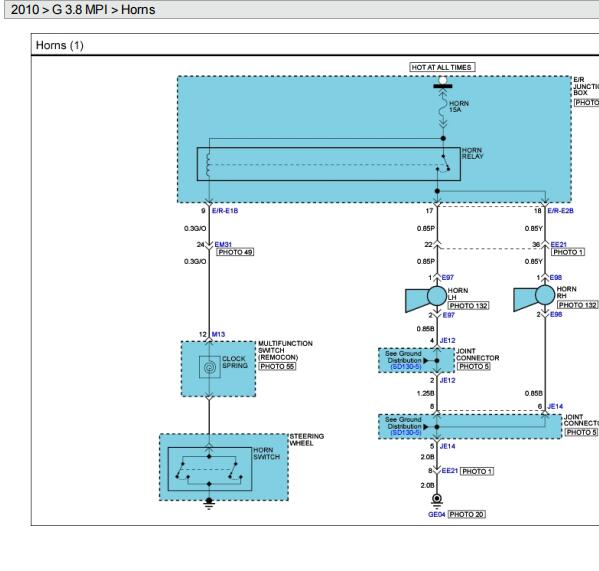Open PHOTO 49 reference box
This screenshot has height=571, width=599.
pos(235,252)
